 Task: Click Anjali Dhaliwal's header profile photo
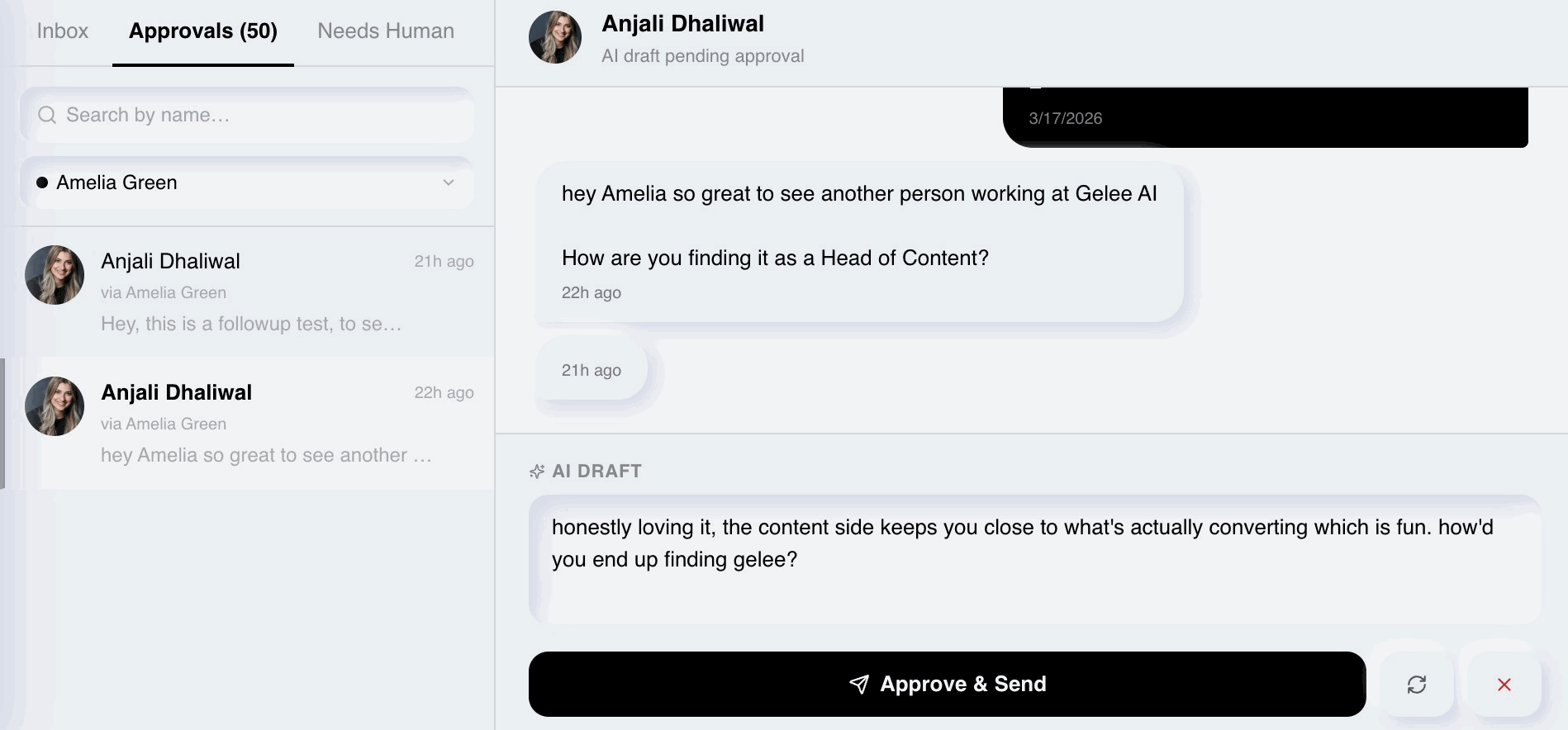pyautogui.click(x=555, y=37)
